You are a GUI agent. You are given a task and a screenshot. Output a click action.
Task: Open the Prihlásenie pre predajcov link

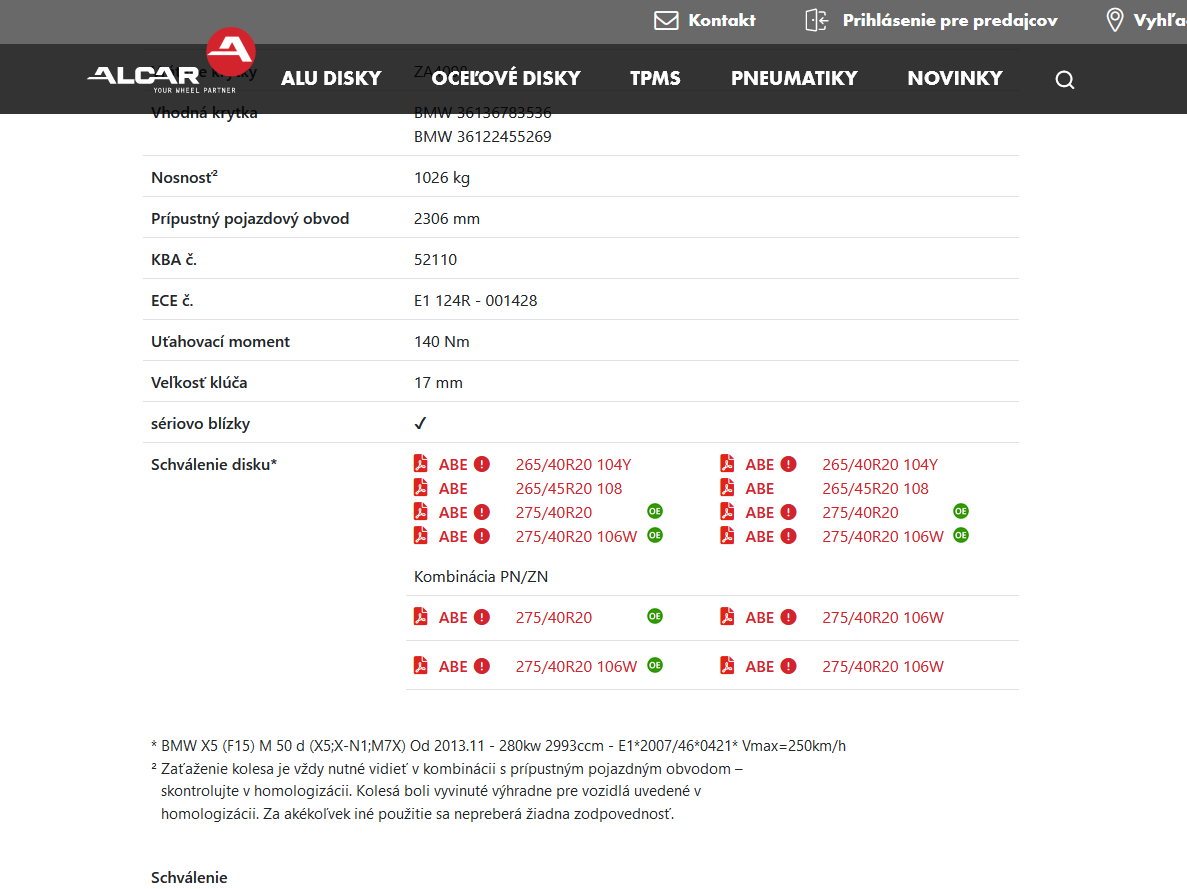(950, 20)
